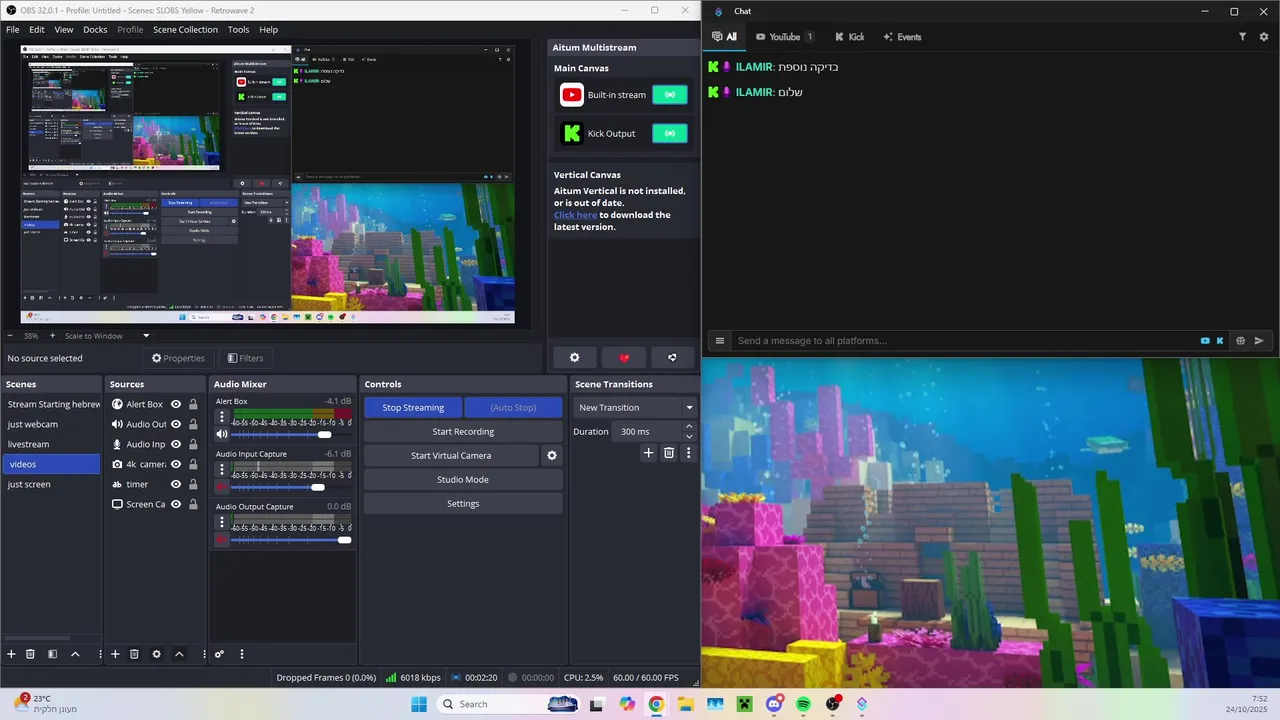Click the Aitum logo icon in Multistream dock
The height and width of the screenshot is (720, 1280).
tap(672, 357)
